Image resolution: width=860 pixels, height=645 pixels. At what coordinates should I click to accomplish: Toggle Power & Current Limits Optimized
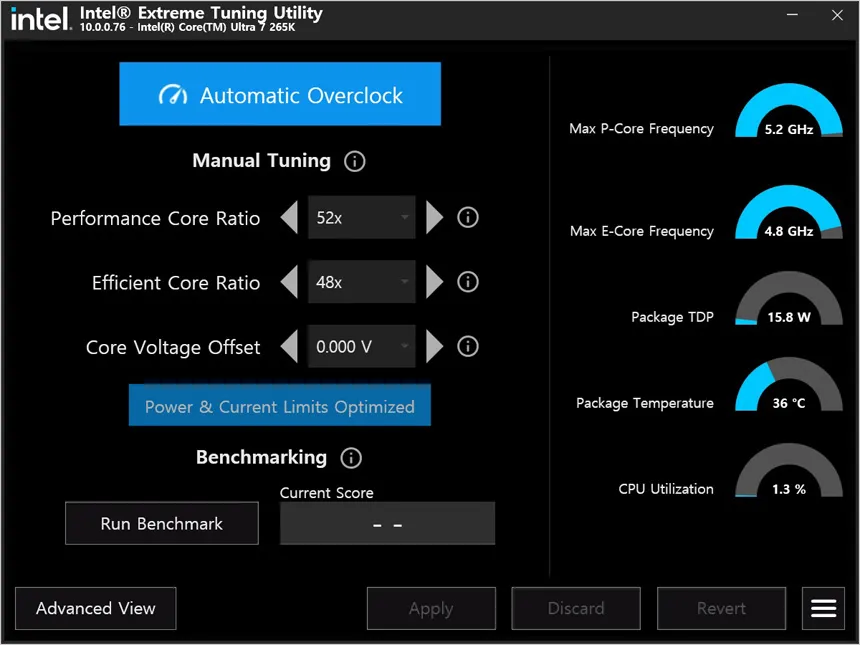pos(279,406)
